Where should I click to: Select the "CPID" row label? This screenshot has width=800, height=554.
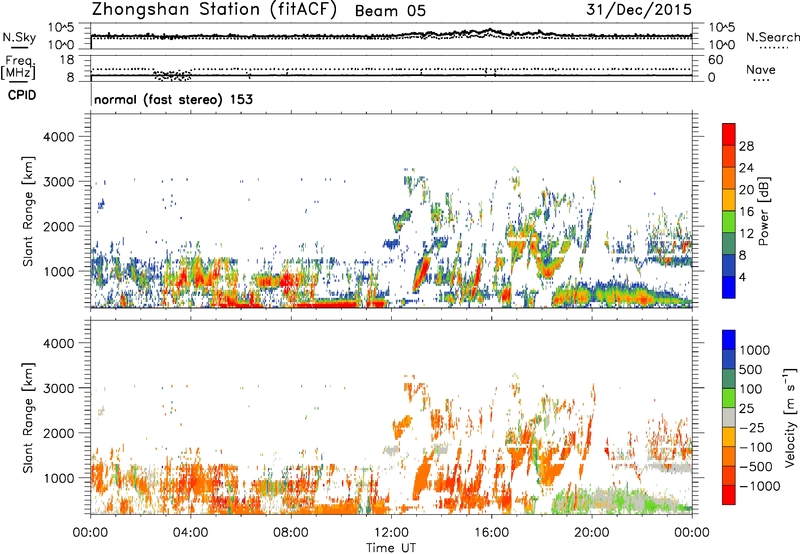click(22, 95)
